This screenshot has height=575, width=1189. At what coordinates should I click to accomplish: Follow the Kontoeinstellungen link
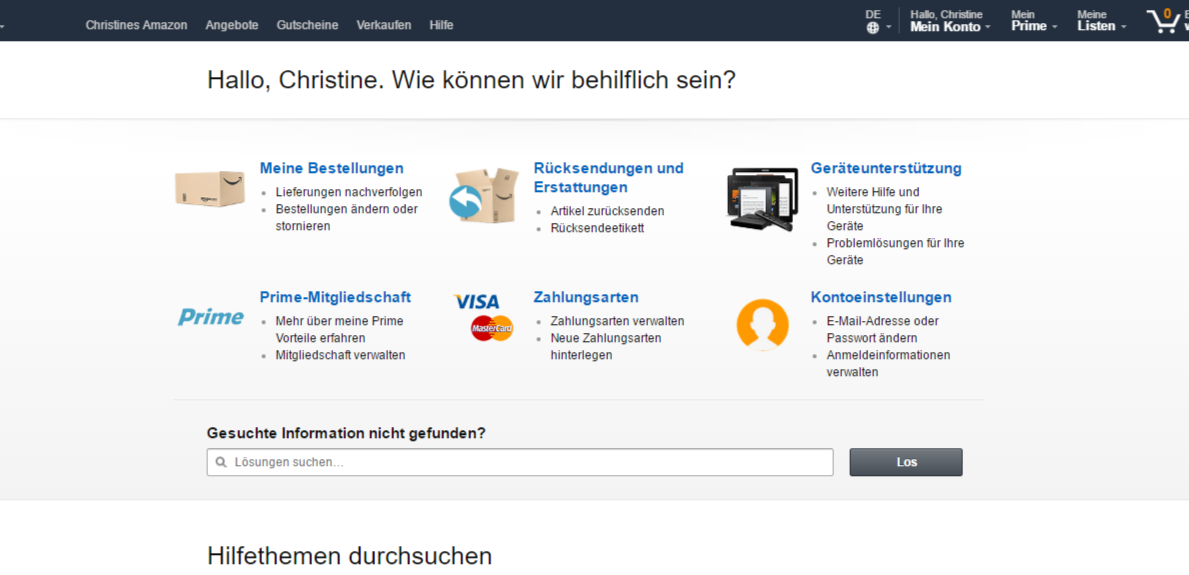880,297
